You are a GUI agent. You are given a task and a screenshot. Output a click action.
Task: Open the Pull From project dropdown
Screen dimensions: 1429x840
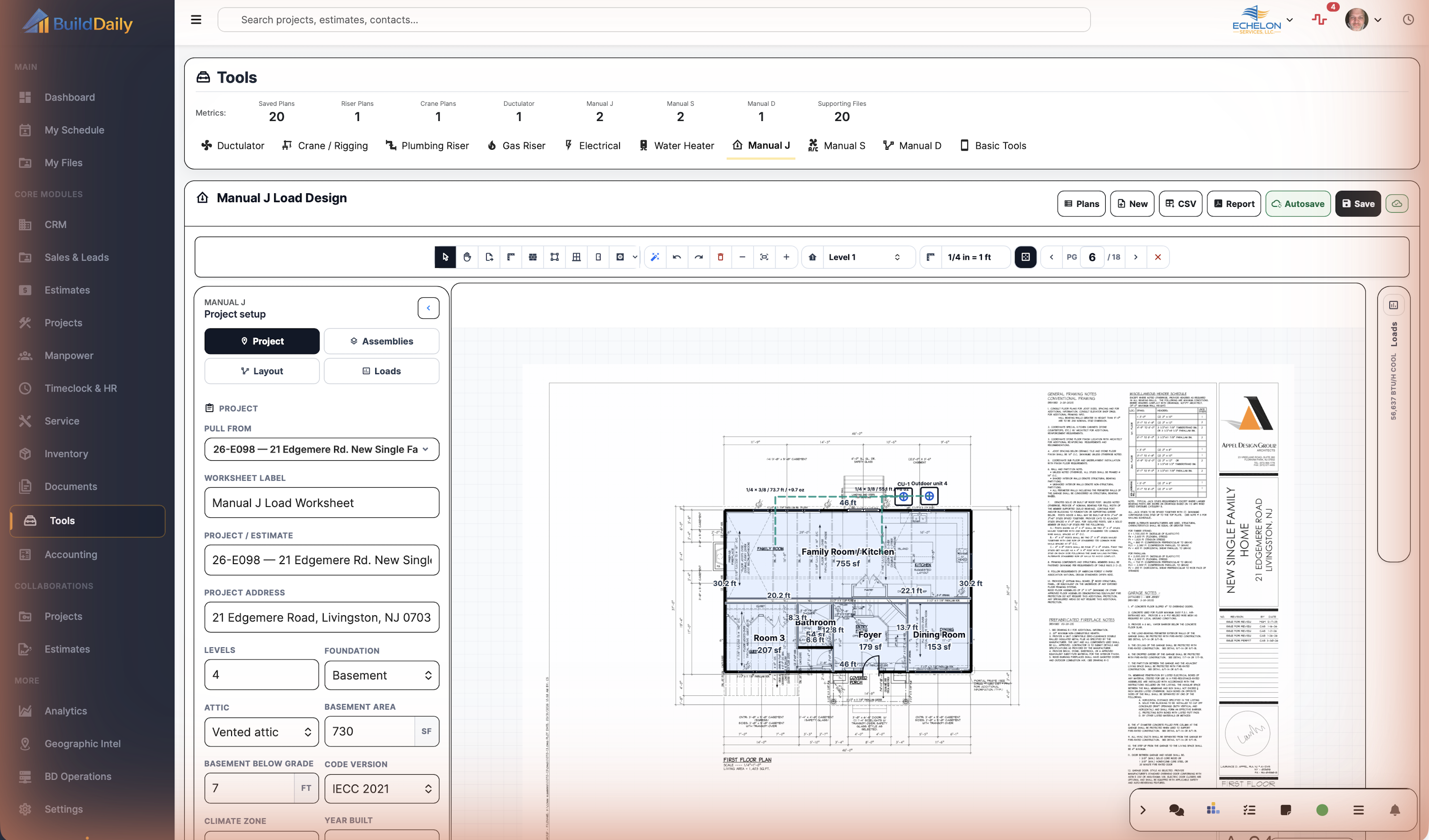pyautogui.click(x=321, y=449)
